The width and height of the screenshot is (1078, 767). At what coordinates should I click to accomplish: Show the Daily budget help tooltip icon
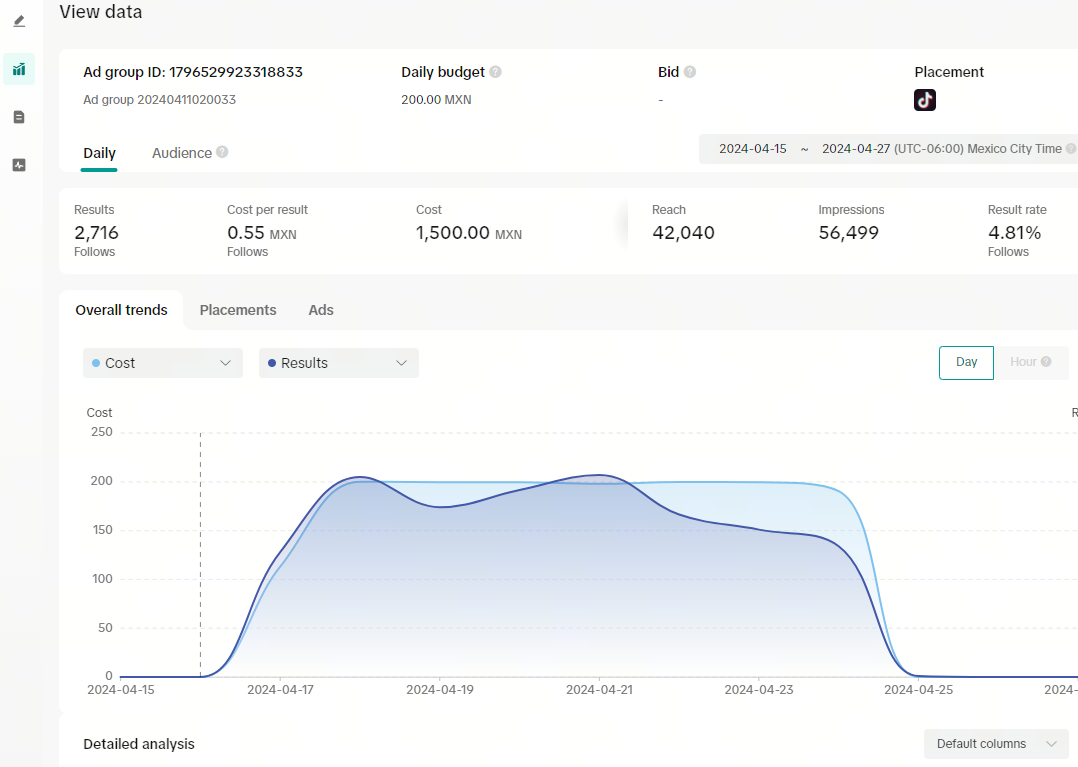(496, 72)
